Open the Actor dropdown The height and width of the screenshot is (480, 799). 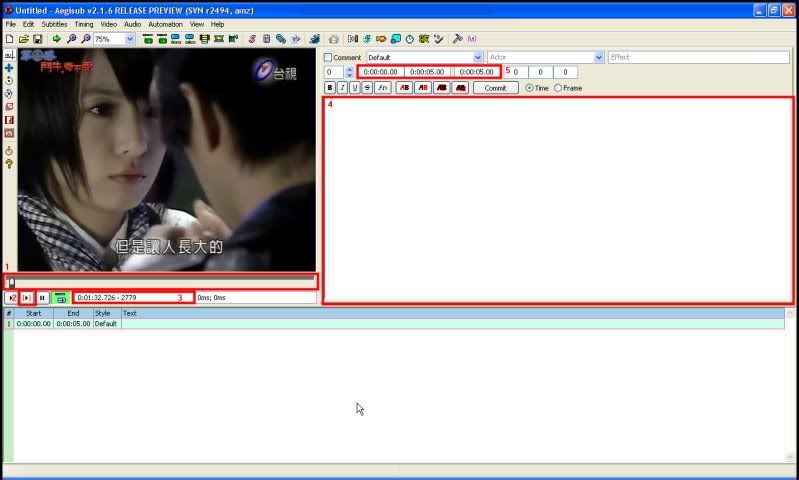[599, 58]
